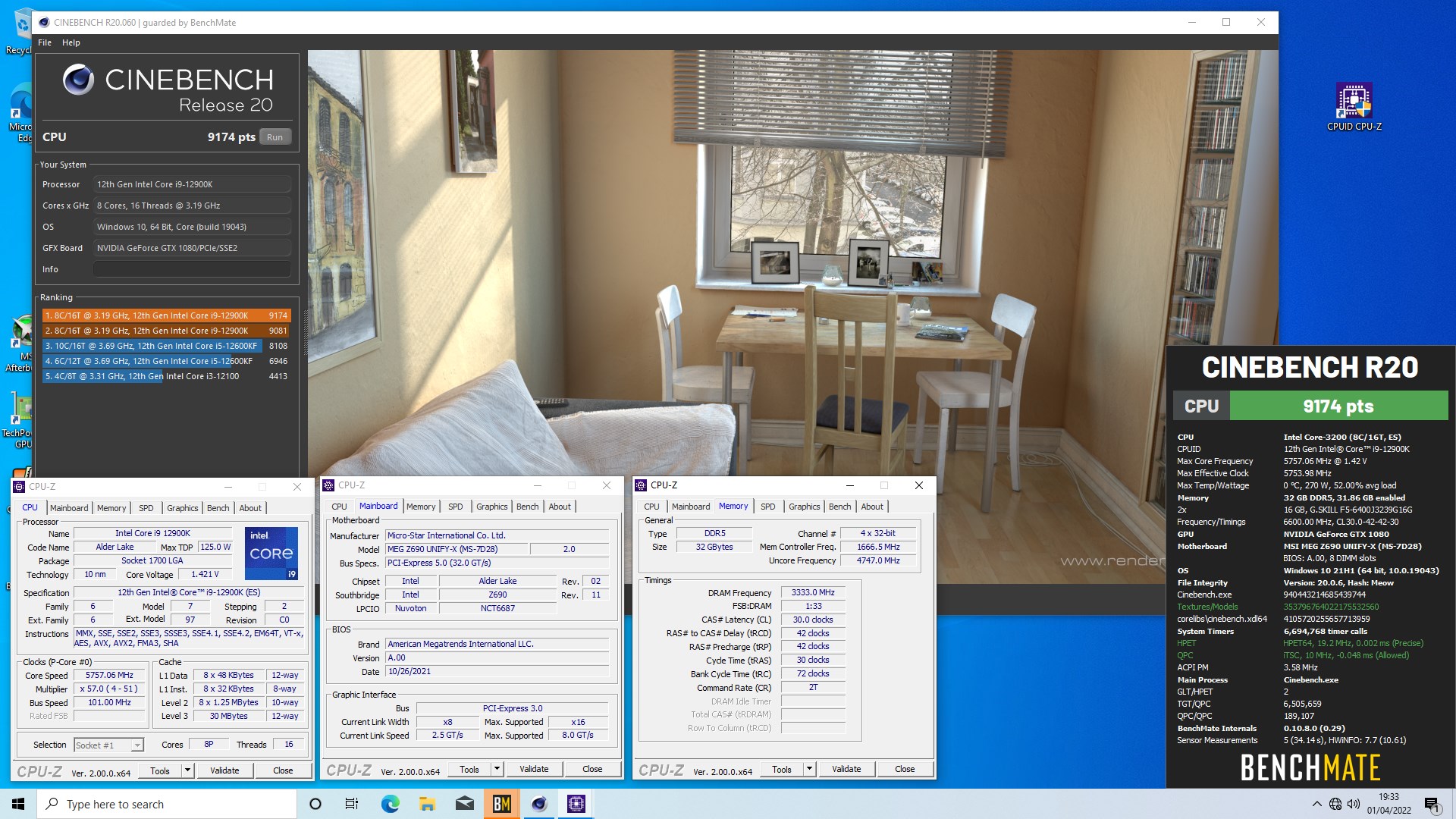
Task: Select the Memory tab in the CPU window
Action: [111, 508]
